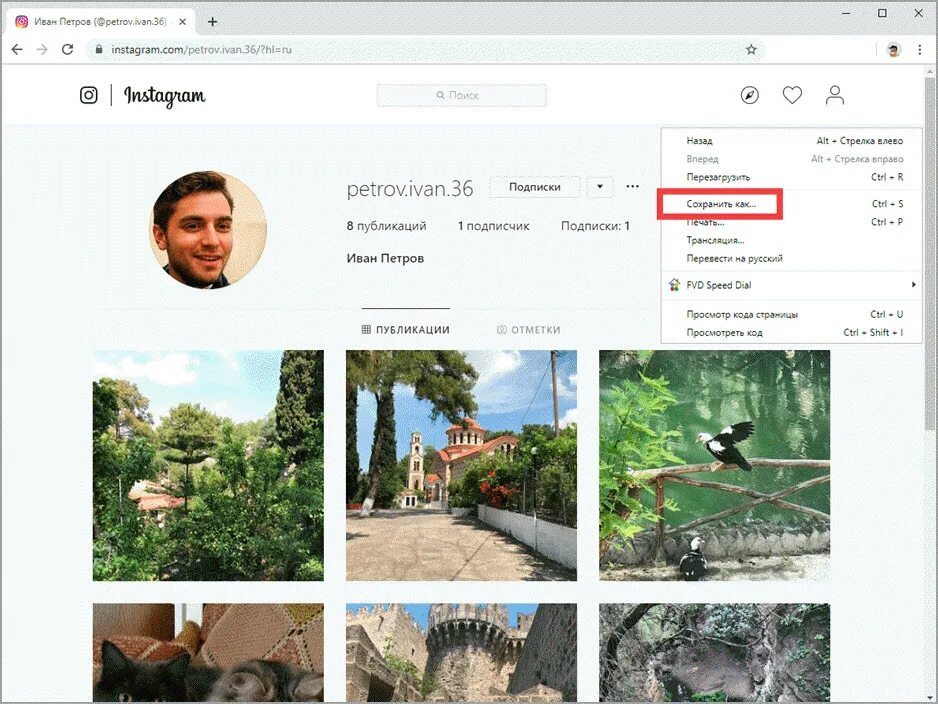Click the Поиск search field
The height and width of the screenshot is (704, 938).
pyautogui.click(x=461, y=95)
